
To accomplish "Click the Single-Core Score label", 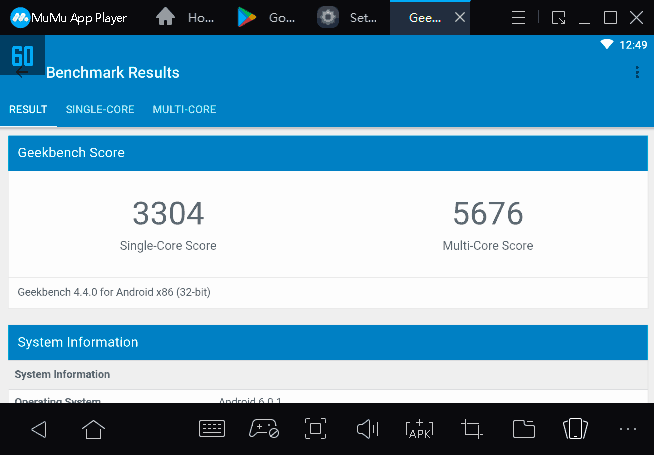I will (168, 246).
